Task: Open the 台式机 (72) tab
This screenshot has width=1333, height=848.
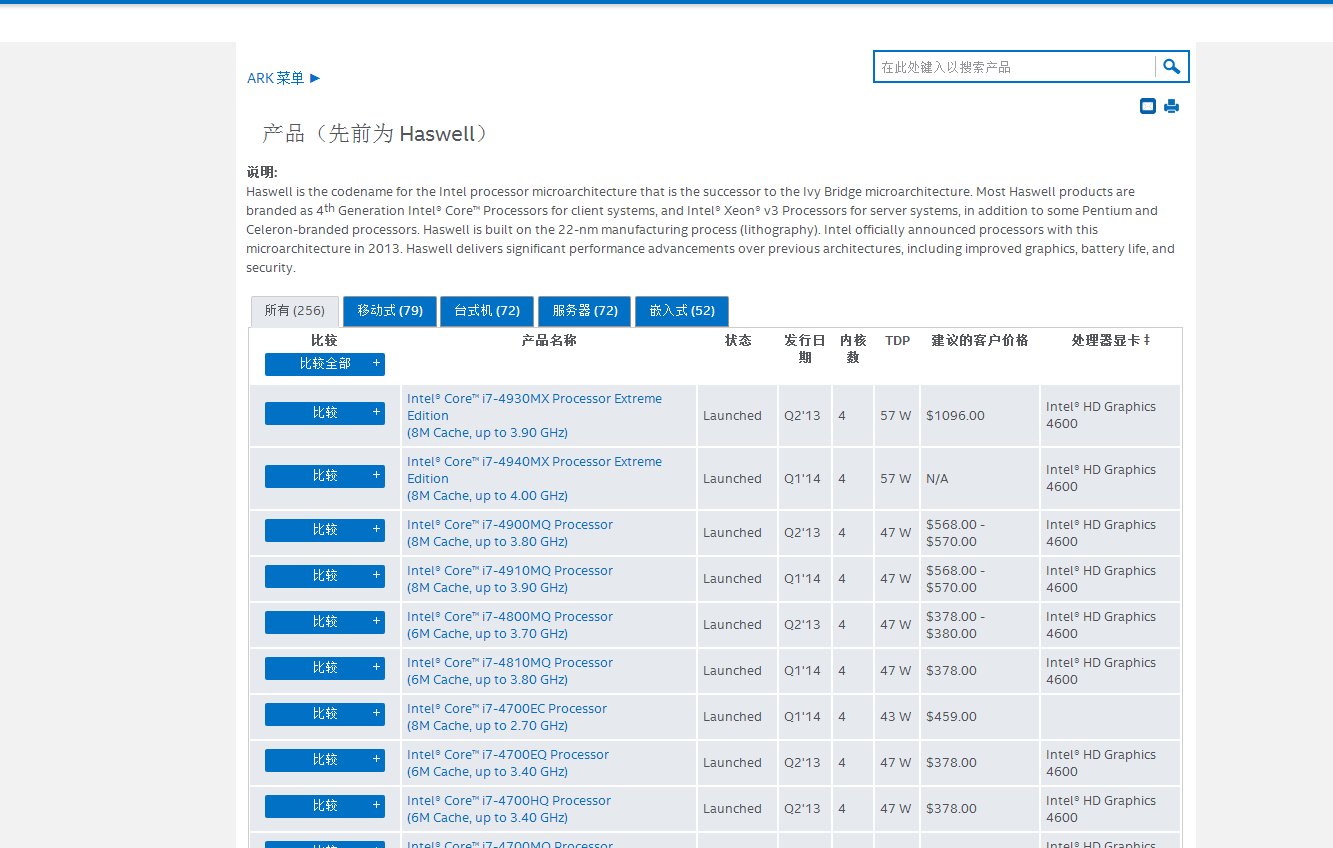Action: (x=487, y=311)
